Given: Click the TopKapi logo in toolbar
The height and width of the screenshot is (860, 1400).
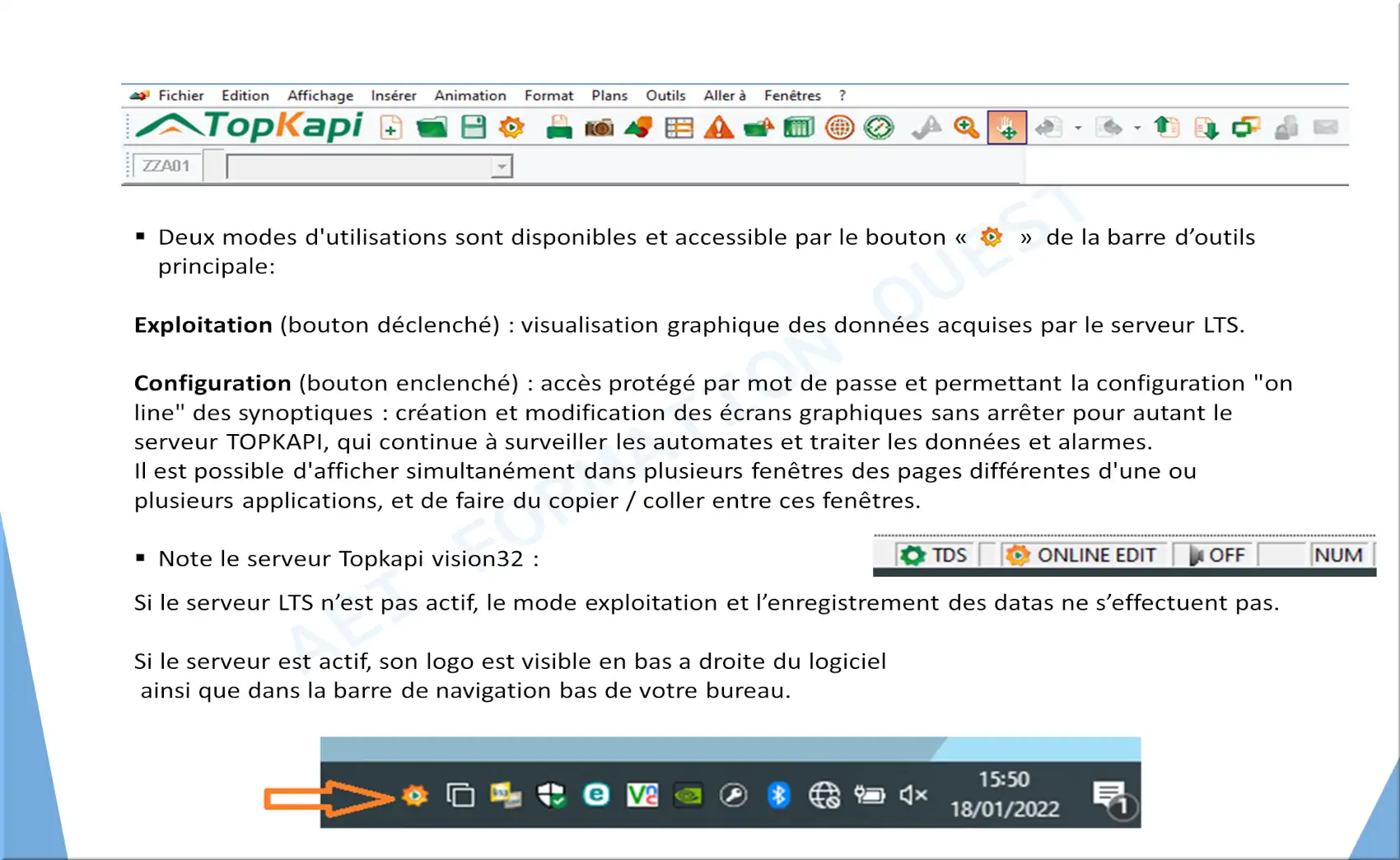Looking at the screenshot, I should point(250,126).
